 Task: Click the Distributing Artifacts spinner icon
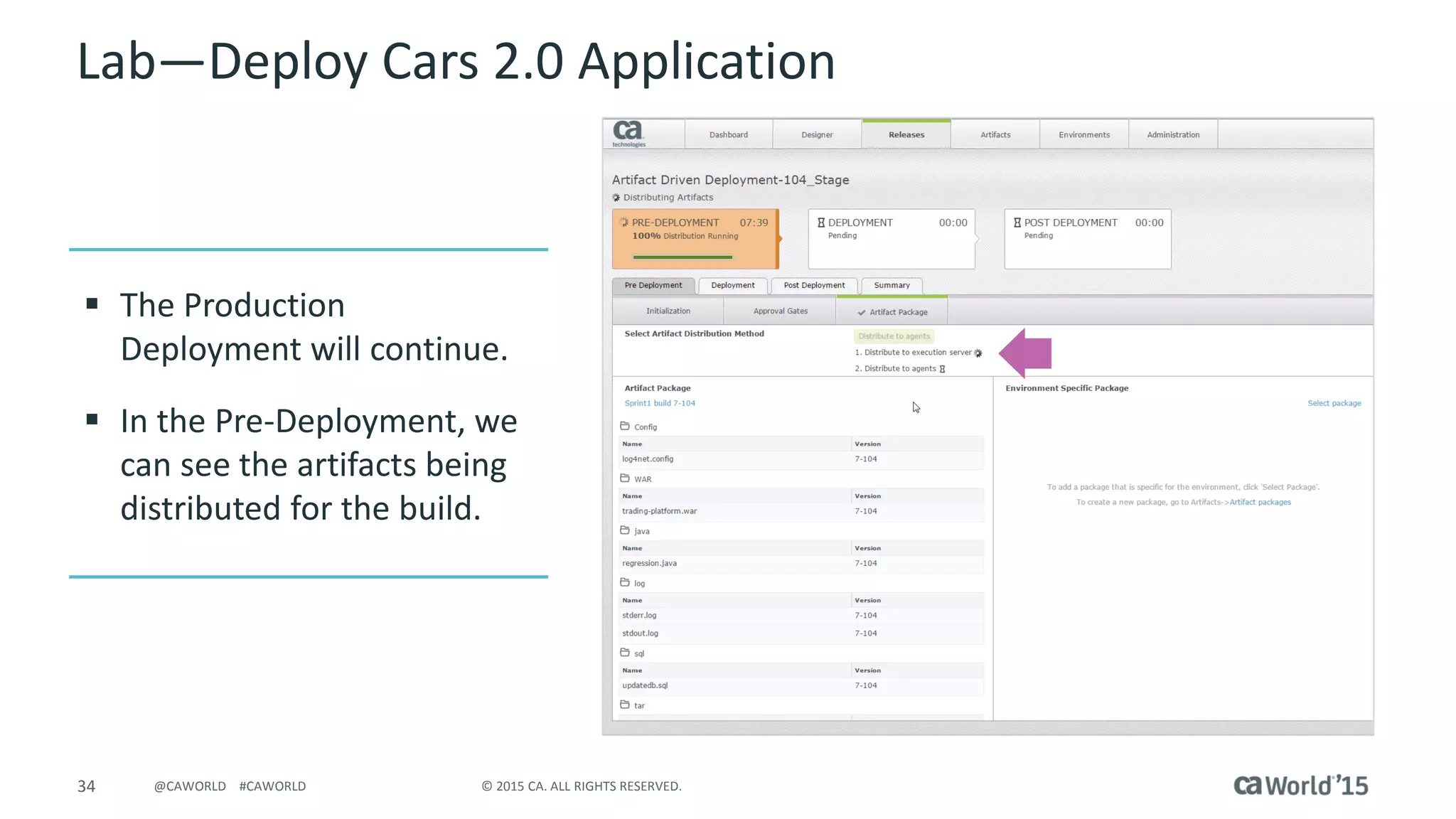pos(616,198)
